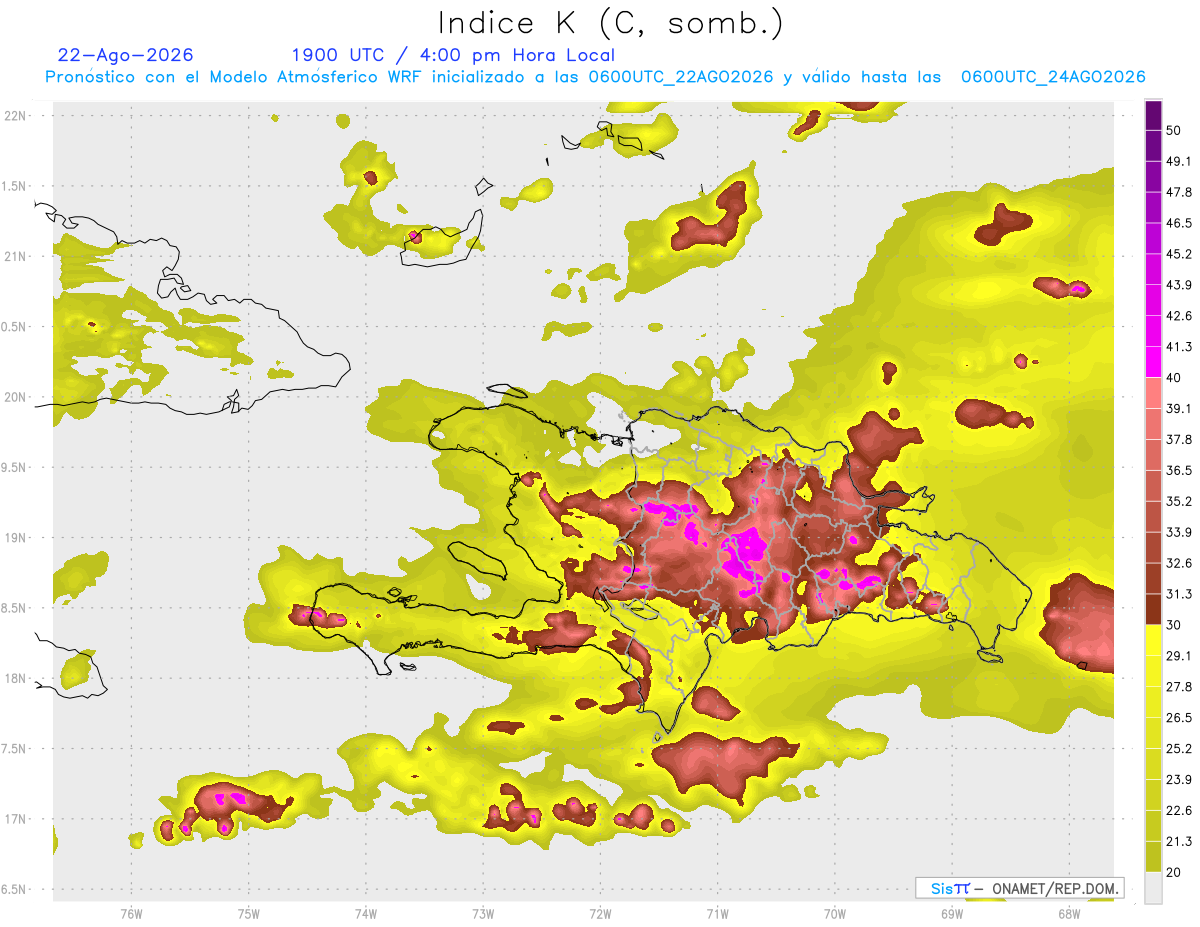Click longitude axis label "72W"

click(x=600, y=914)
